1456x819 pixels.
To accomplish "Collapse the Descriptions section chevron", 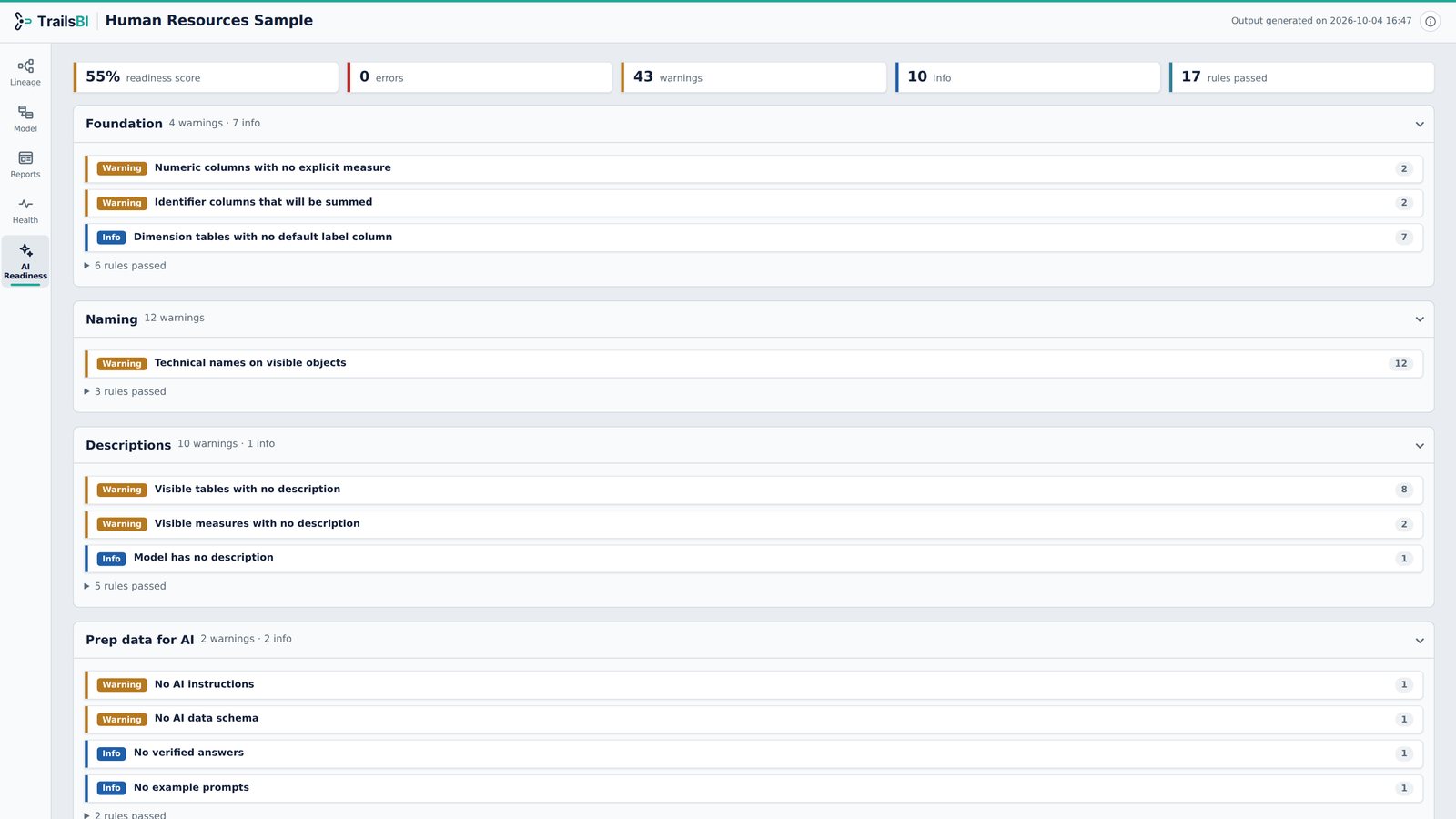I will point(1420,446).
